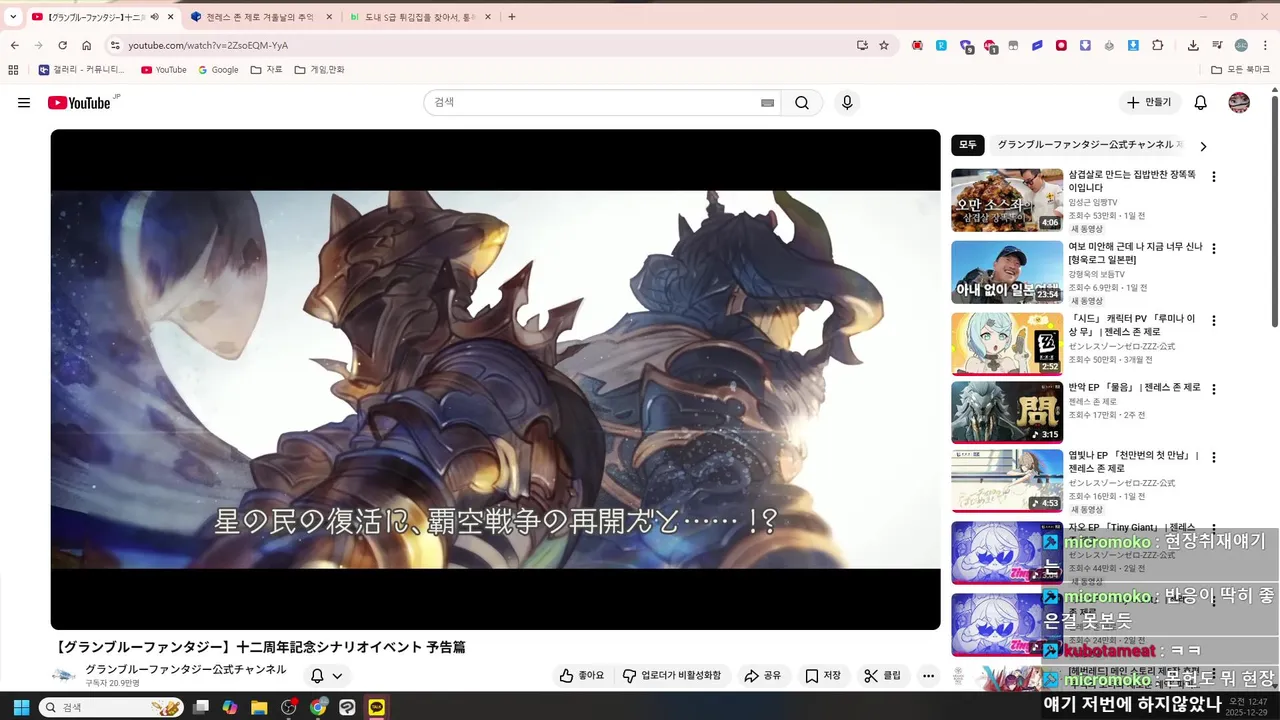Image resolution: width=1280 pixels, height=720 pixels.
Task: Like the video with 좋아요 button
Action: tap(582, 676)
